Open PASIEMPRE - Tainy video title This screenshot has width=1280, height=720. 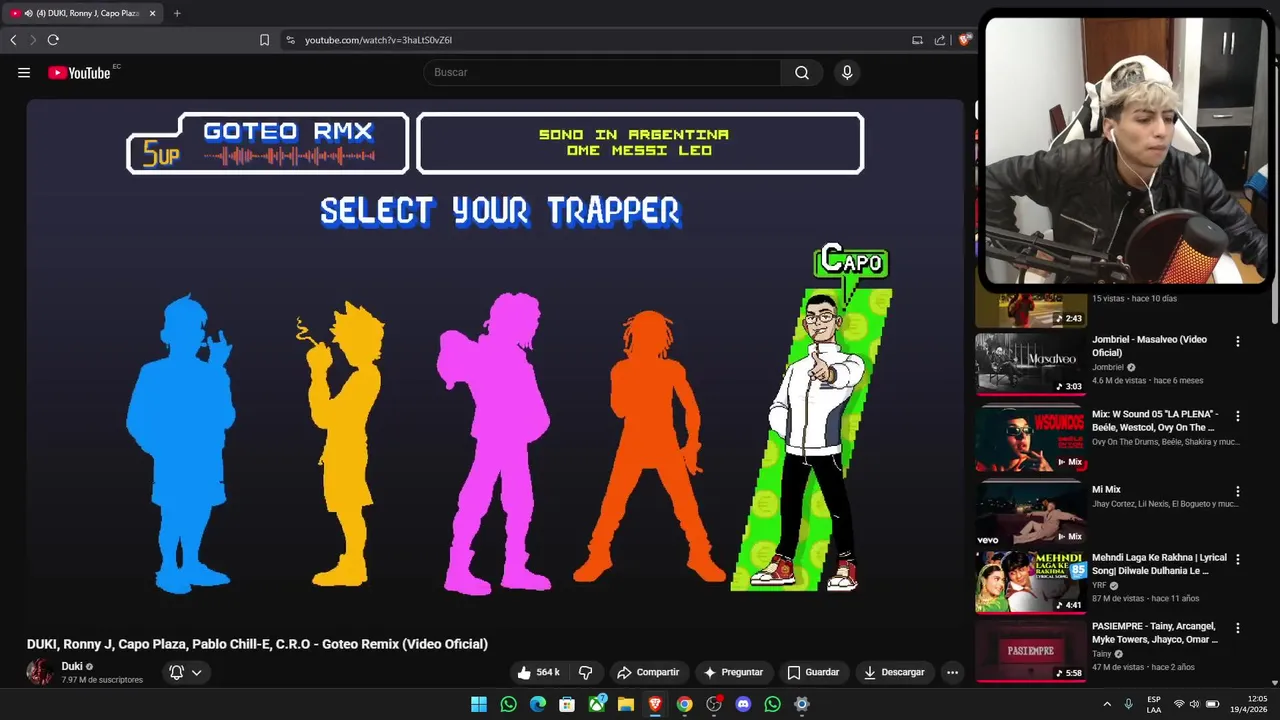pos(1154,632)
